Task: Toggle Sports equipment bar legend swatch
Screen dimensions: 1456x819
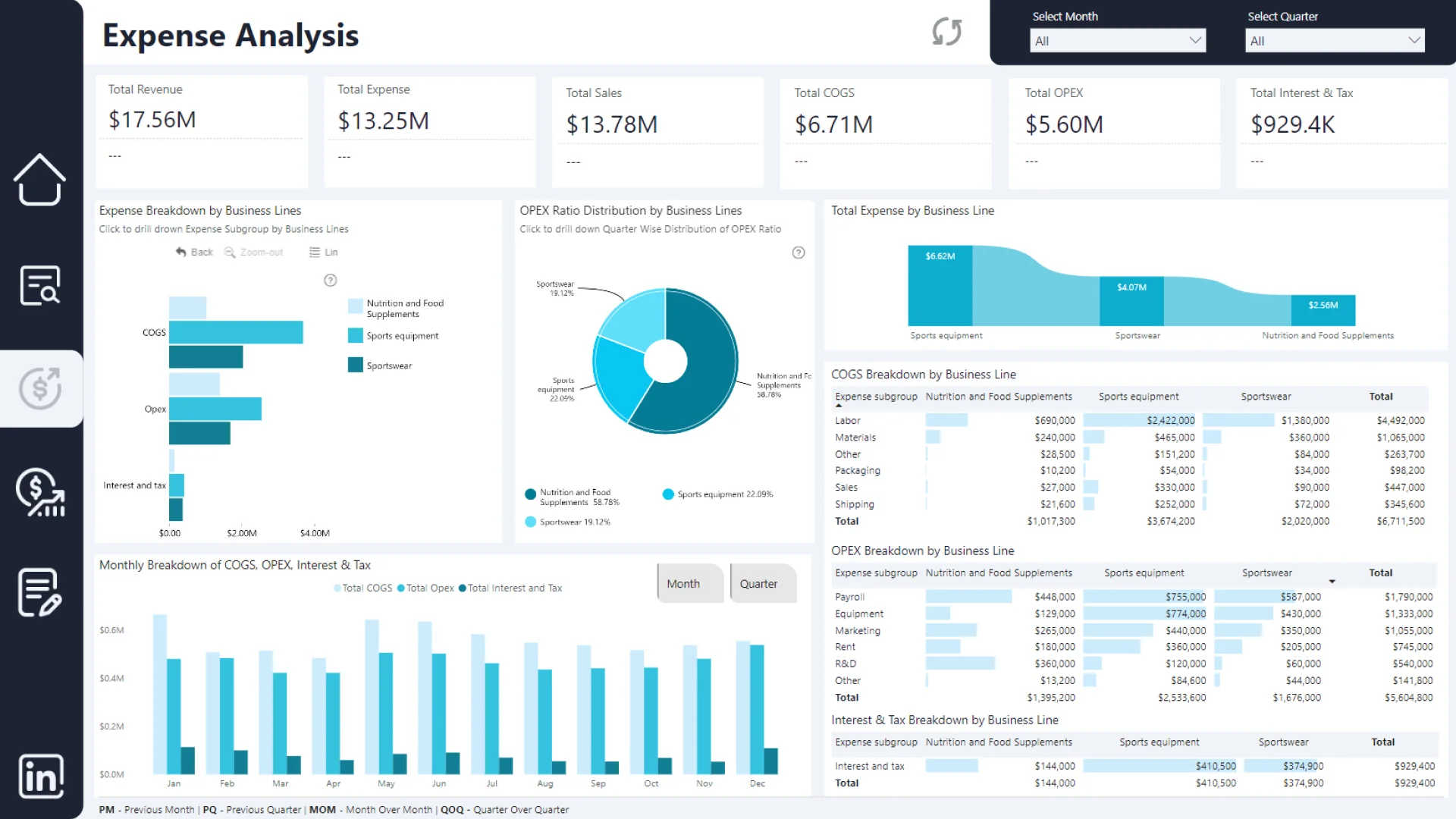Action: [355, 335]
